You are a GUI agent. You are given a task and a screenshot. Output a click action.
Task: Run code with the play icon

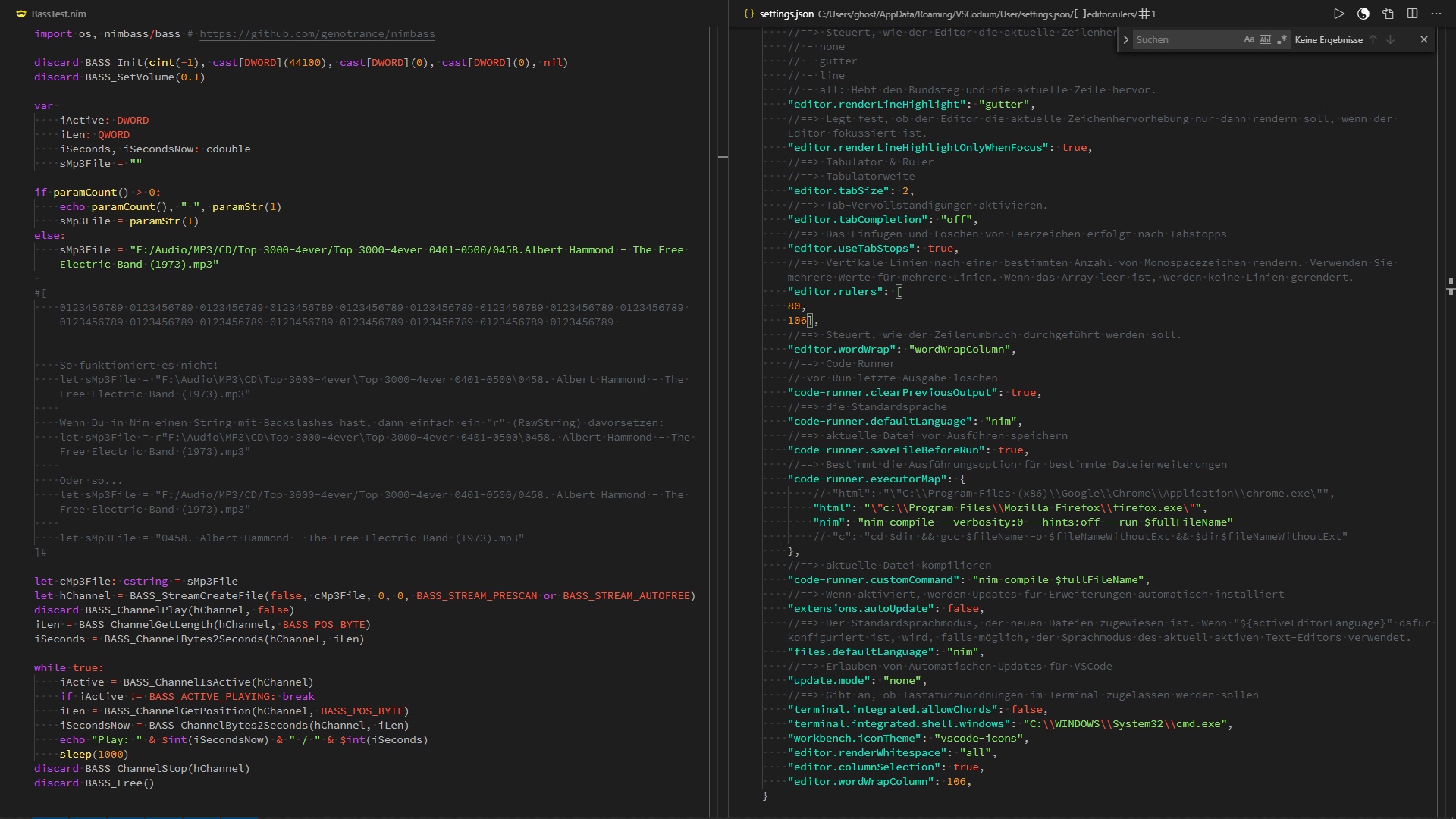1338,14
